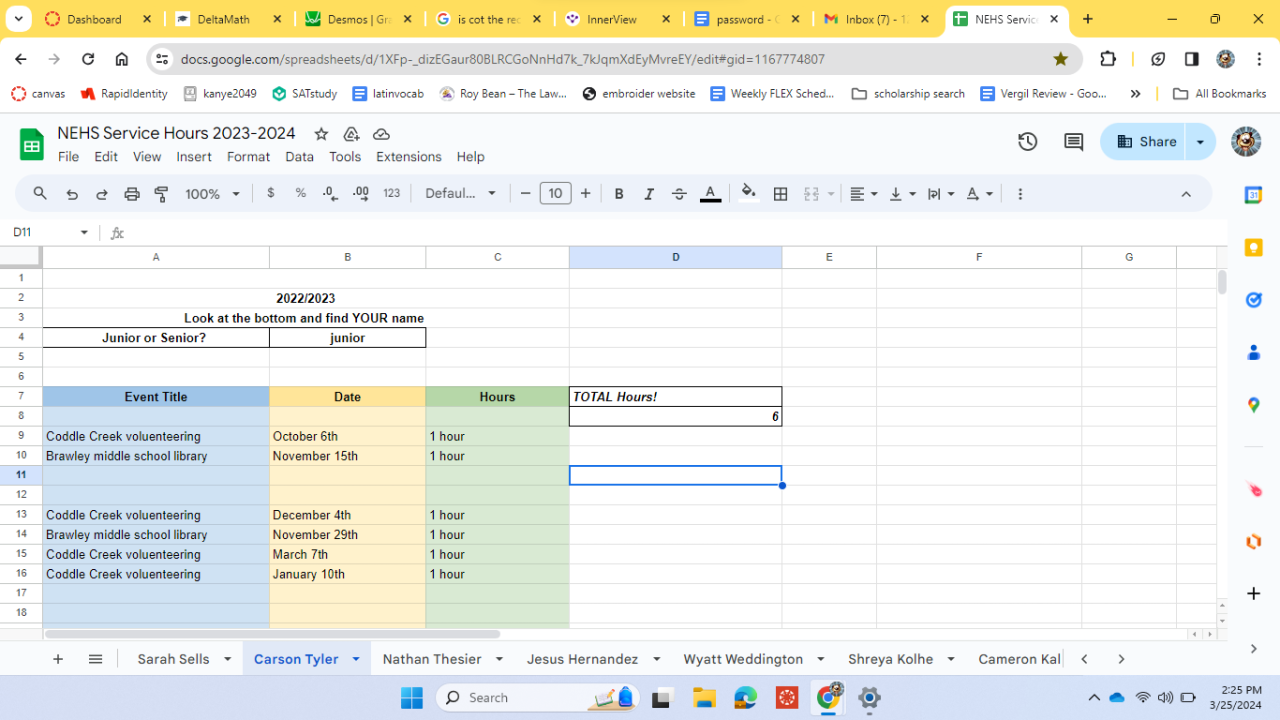This screenshot has height=720, width=1280.
Task: Open the comments icon
Action: click(x=1073, y=142)
